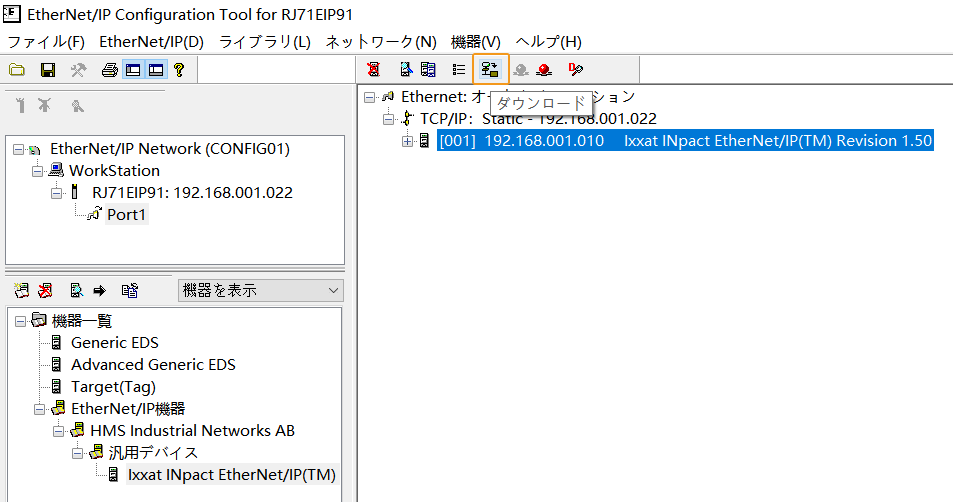Toggle the first window panel view button
Screen dimensions: 953x502
click(133, 70)
